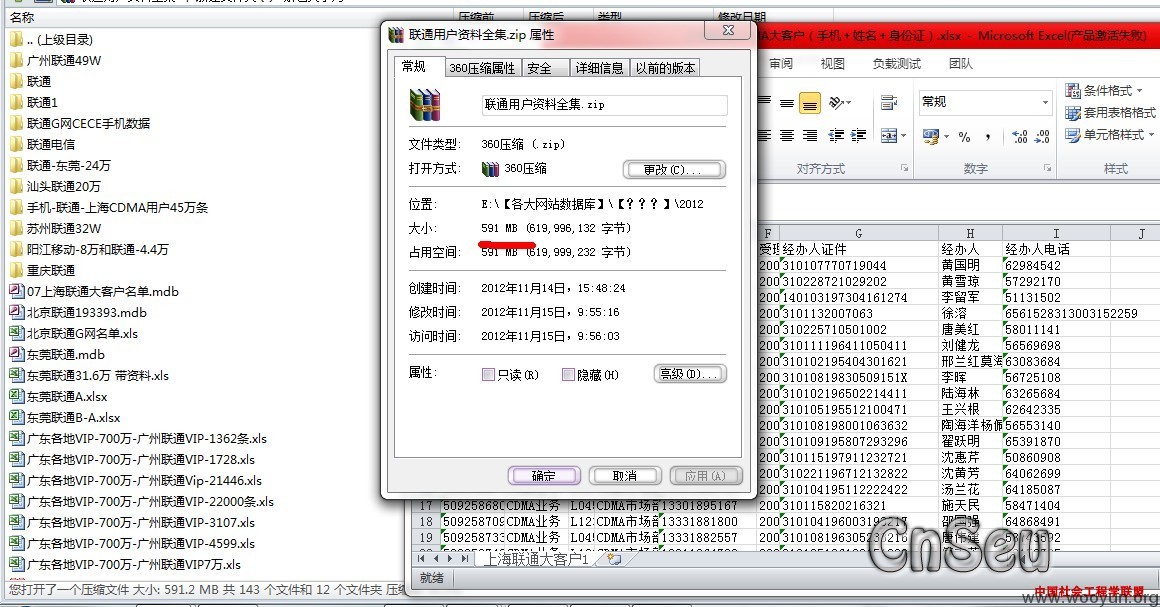This screenshot has width=1160, height=607.
Task: Click the 条件格式 conditional formatting icon
Action: pyautogui.click(x=1073, y=90)
